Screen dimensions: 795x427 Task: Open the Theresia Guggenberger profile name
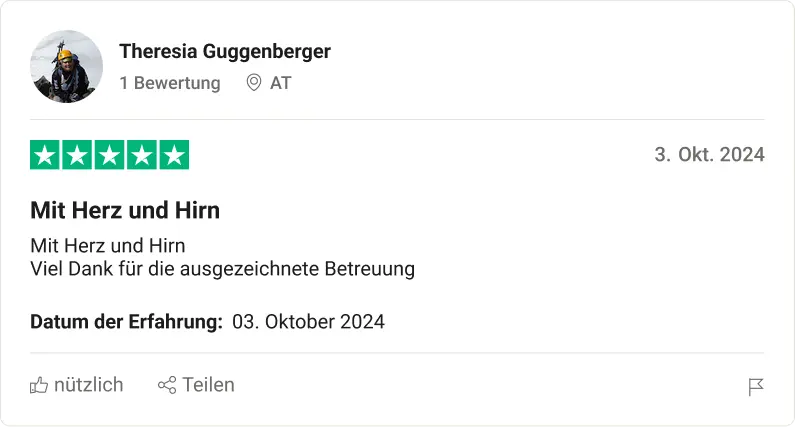(225, 51)
